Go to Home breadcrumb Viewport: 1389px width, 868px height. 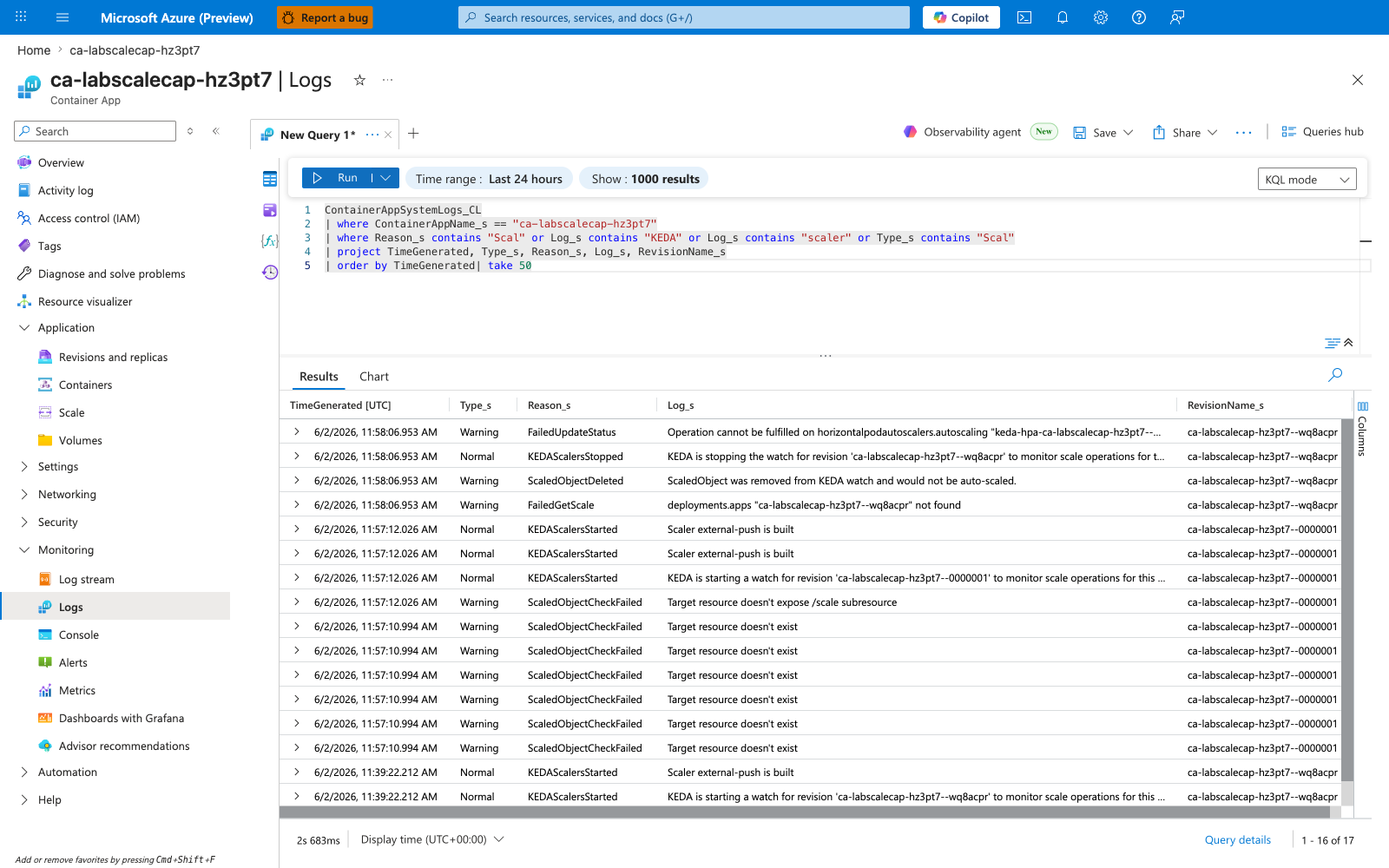coord(34,50)
